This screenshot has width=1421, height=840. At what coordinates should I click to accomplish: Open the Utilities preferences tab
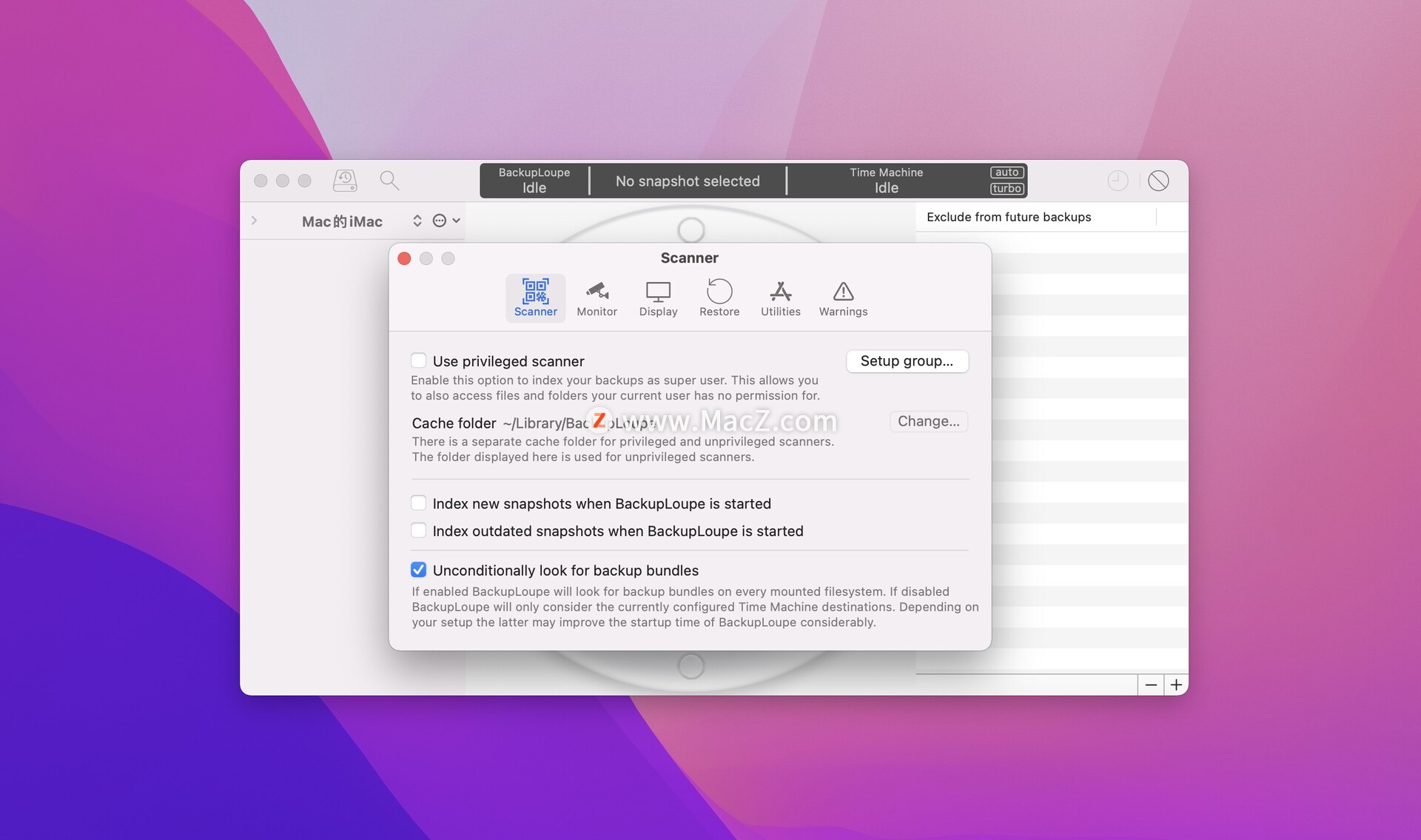pyautogui.click(x=780, y=298)
